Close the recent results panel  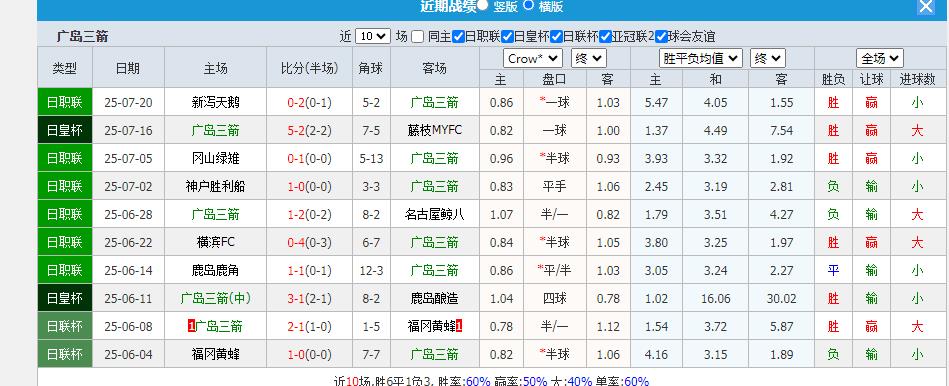(x=925, y=7)
